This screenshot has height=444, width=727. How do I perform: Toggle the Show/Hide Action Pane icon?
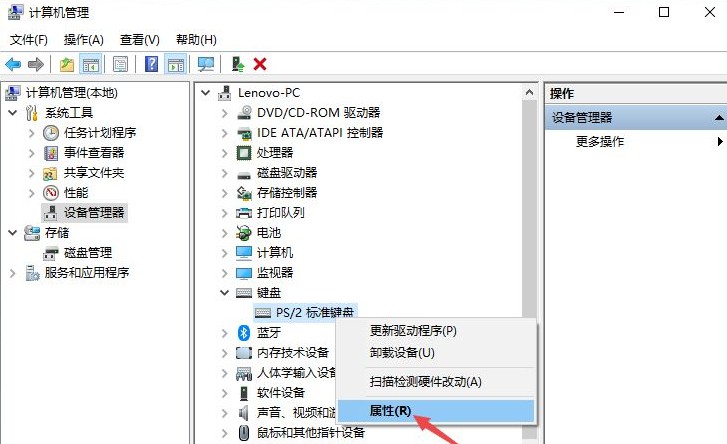coord(176,64)
